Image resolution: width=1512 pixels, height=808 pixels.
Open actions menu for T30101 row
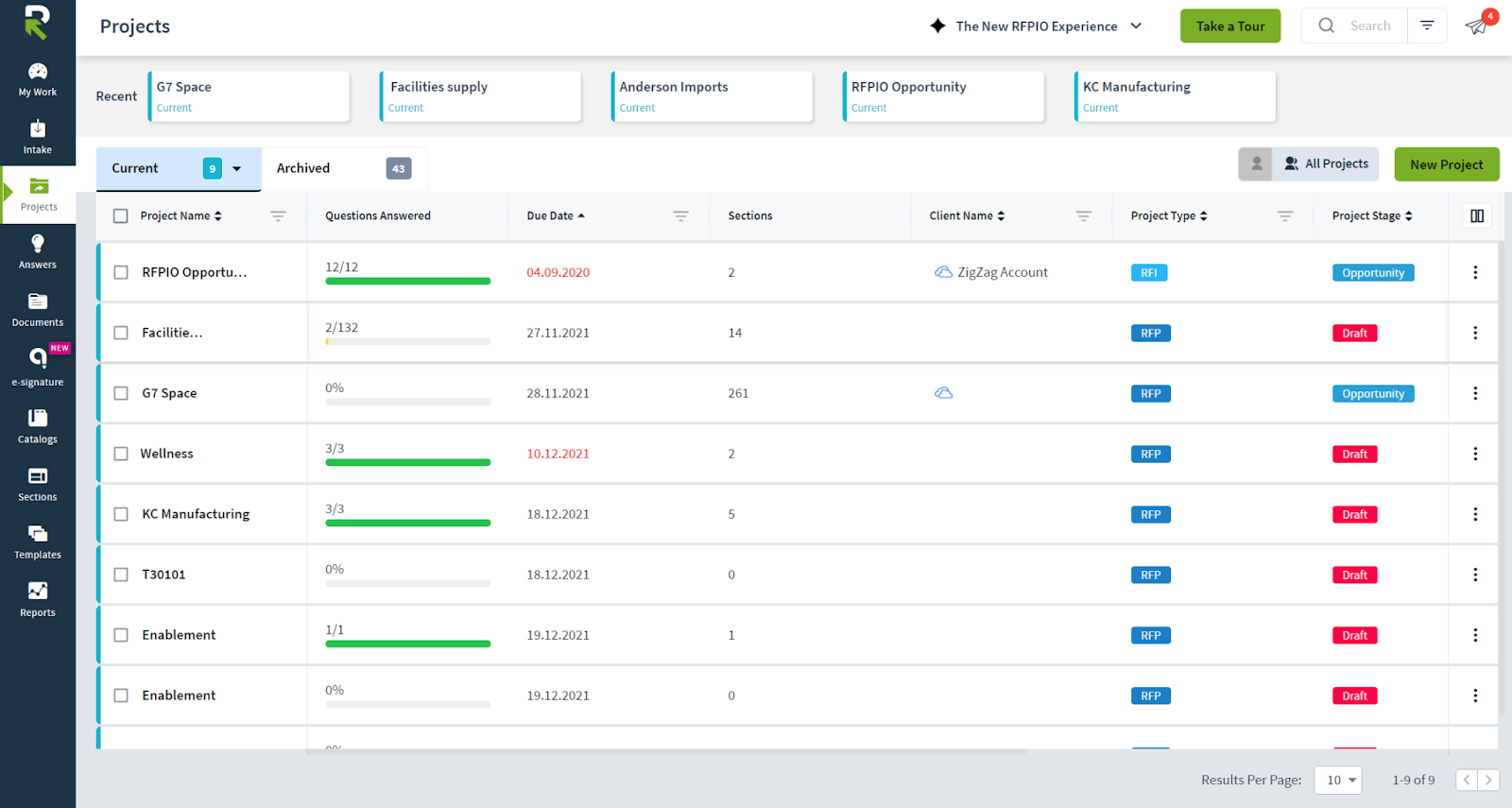coord(1475,575)
